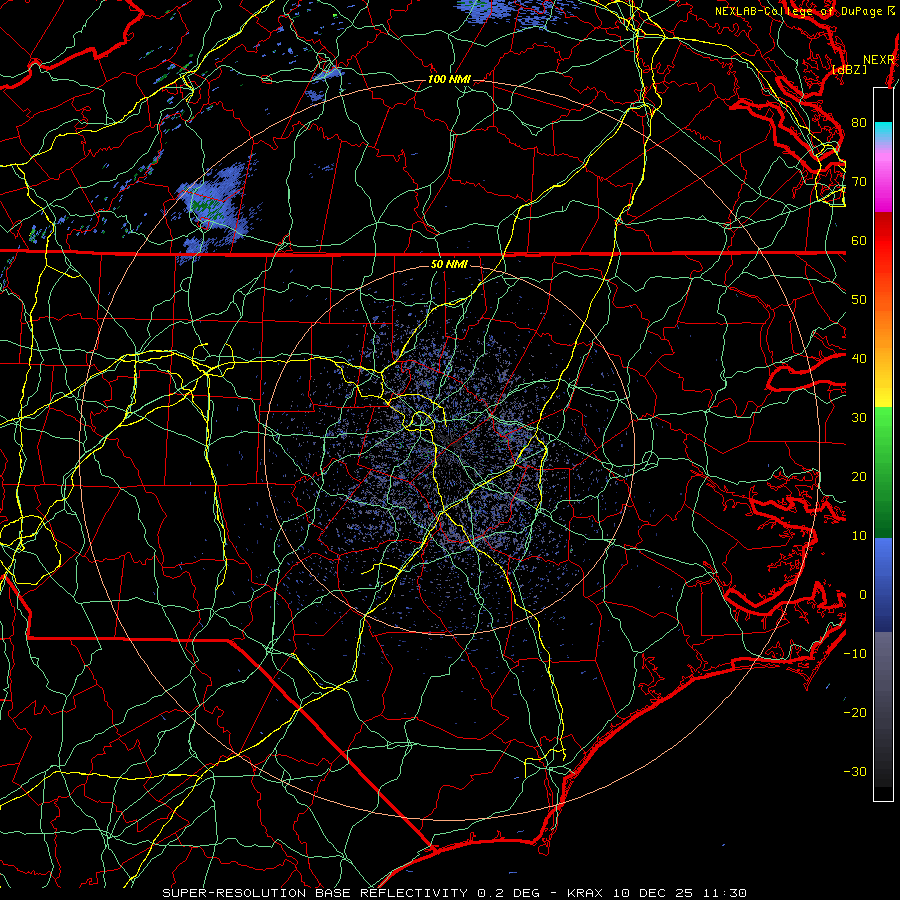Viewport: 900px width, 900px height.
Task: Click the "40" value on the dBZ scale
Action: 859,359
